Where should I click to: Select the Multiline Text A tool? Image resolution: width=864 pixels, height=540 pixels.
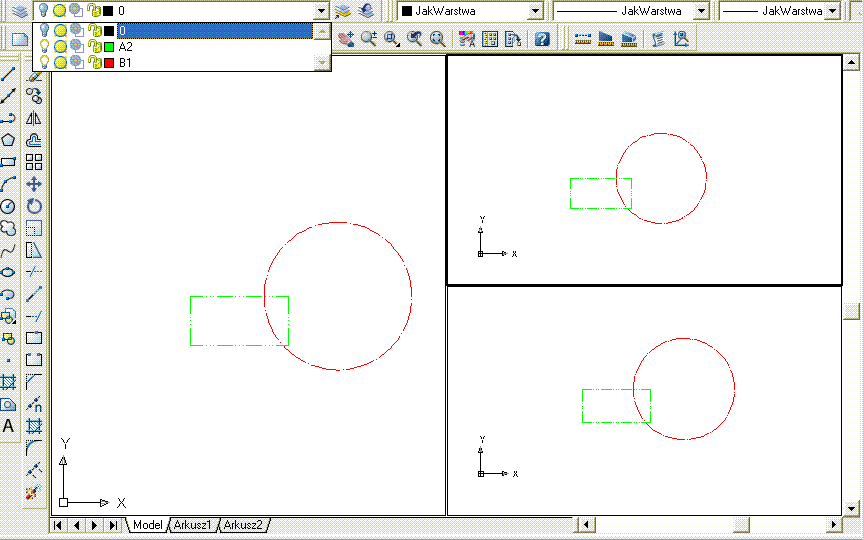point(8,426)
